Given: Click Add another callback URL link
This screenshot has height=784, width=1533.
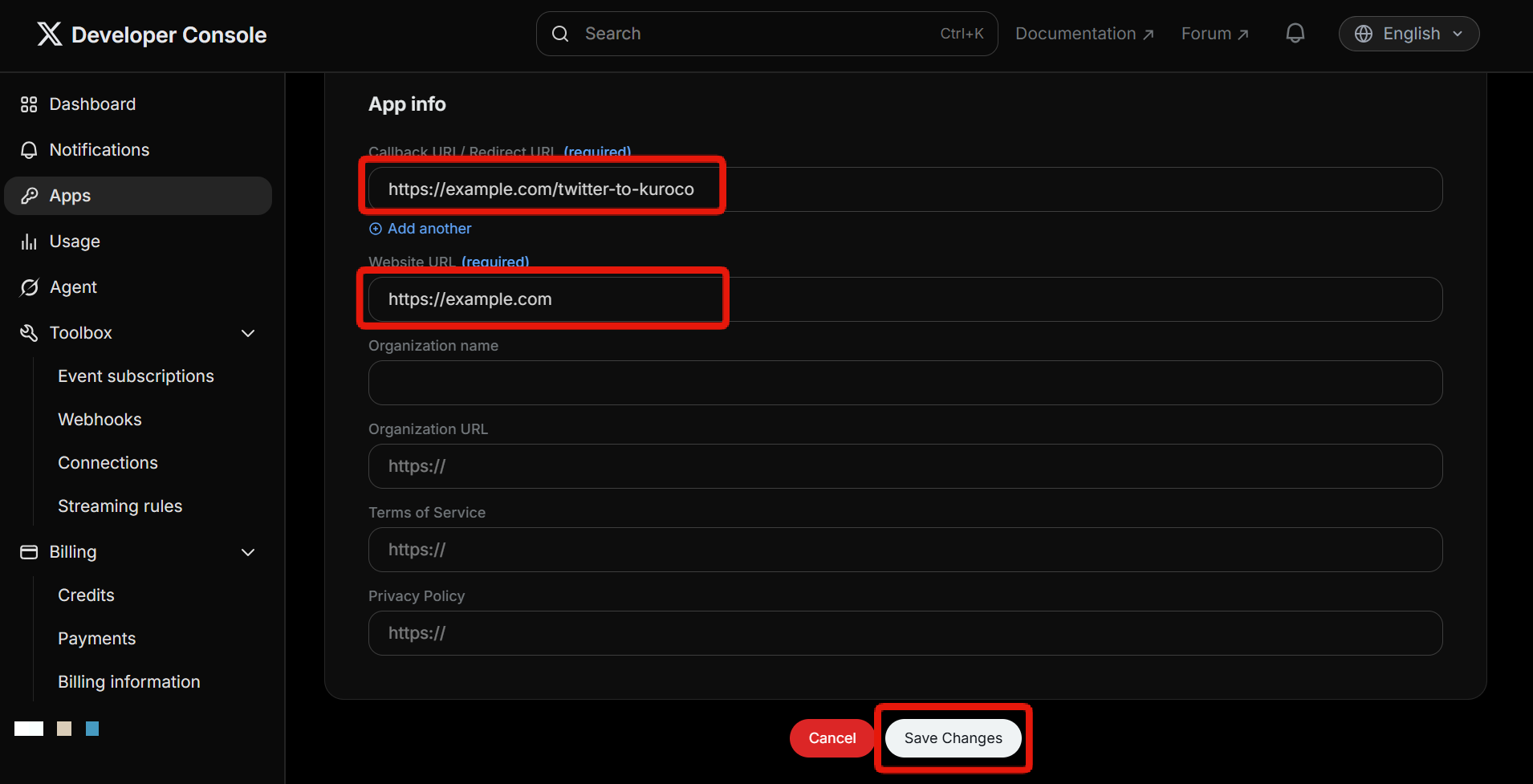Looking at the screenshot, I should click(x=429, y=229).
